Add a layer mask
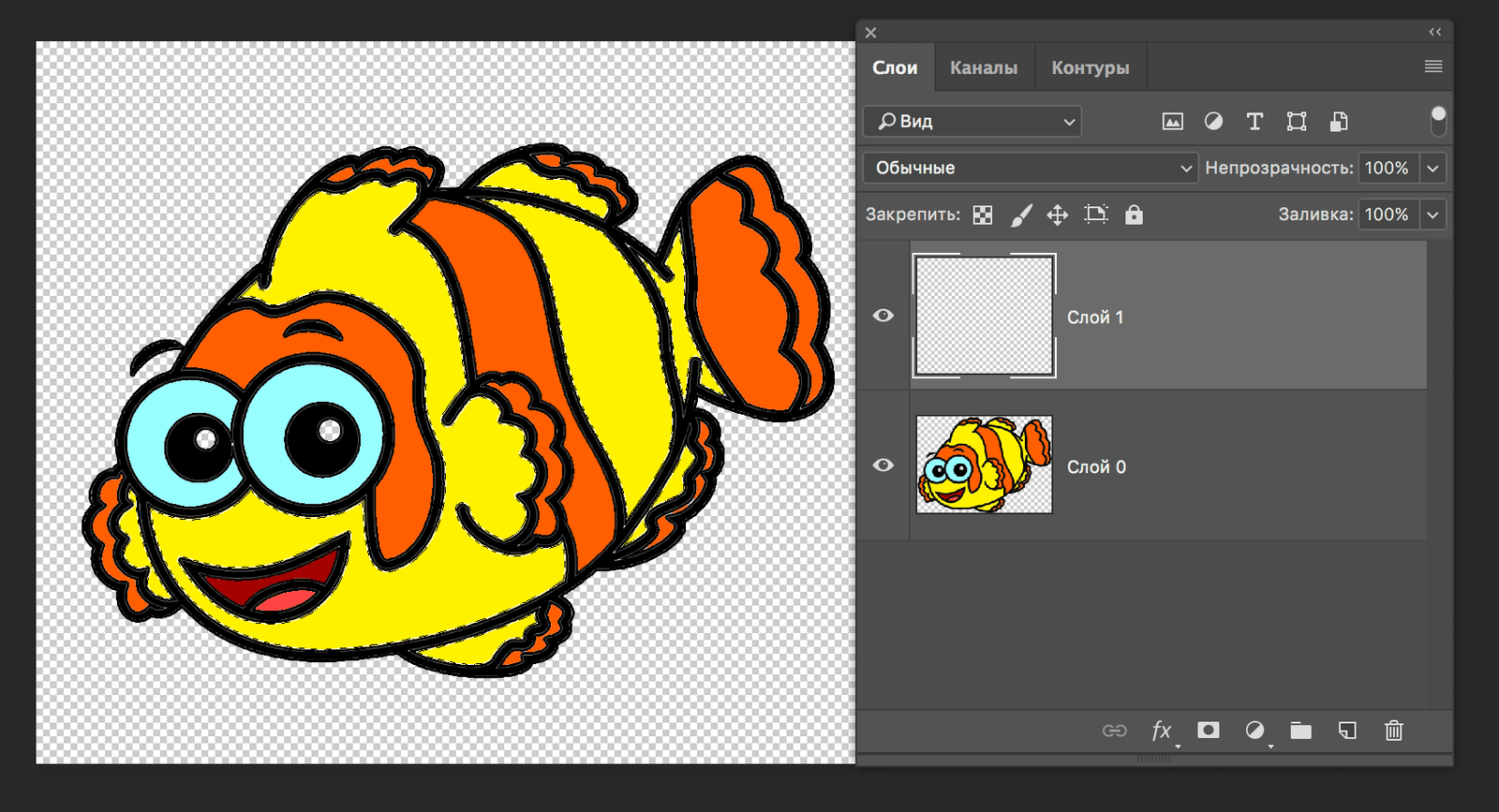The height and width of the screenshot is (812, 1499). [1209, 731]
